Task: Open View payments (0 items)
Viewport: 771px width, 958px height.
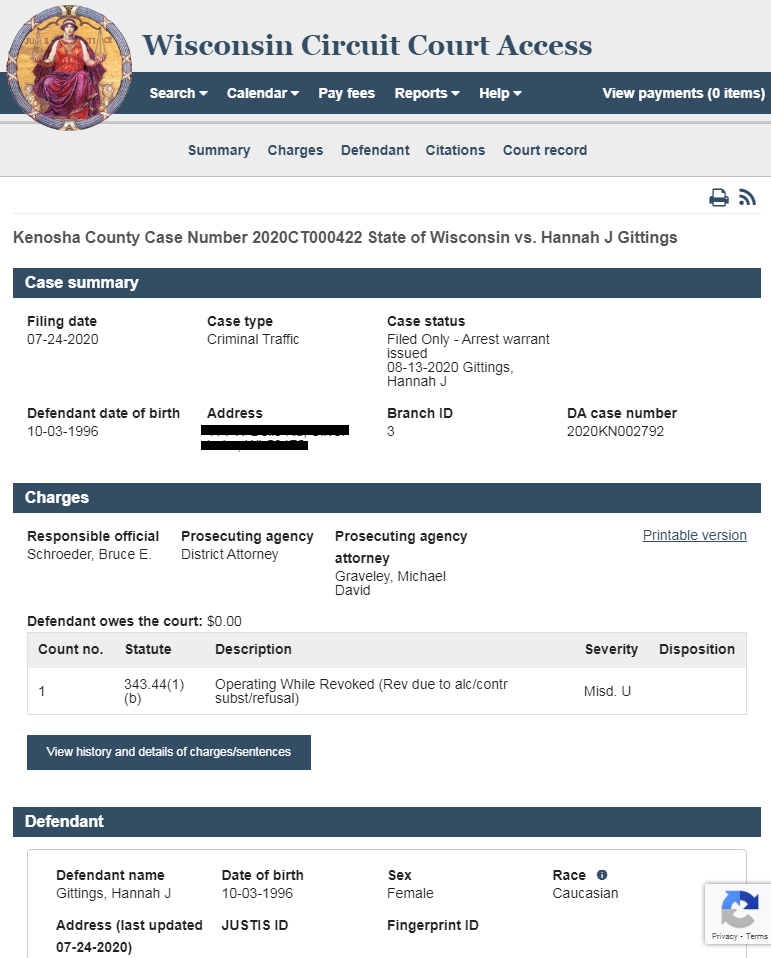Action: (x=684, y=93)
